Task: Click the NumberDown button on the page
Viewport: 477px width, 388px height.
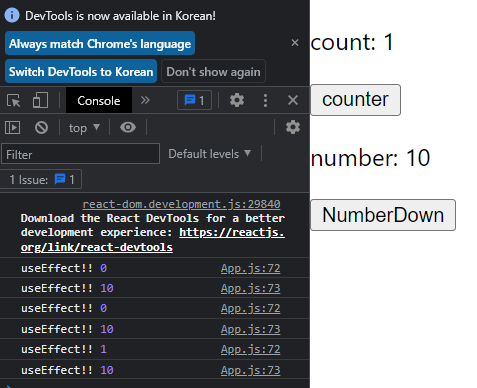Action: [383, 215]
